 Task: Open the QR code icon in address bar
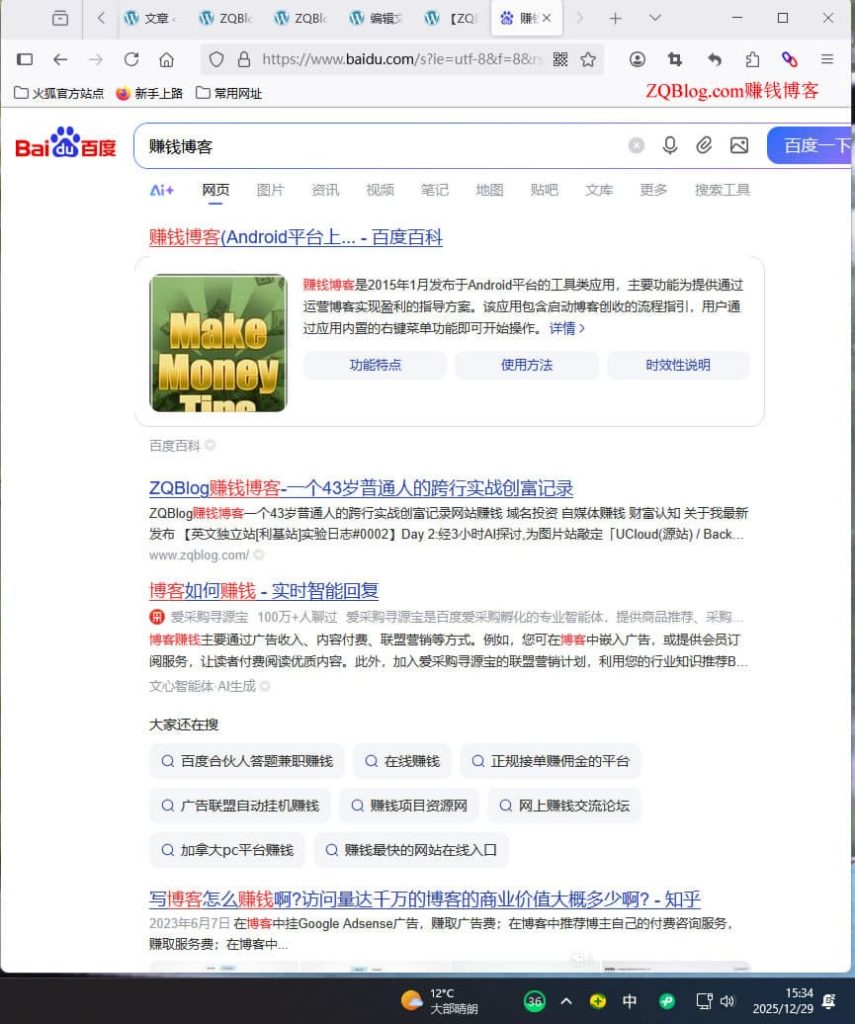(x=560, y=59)
